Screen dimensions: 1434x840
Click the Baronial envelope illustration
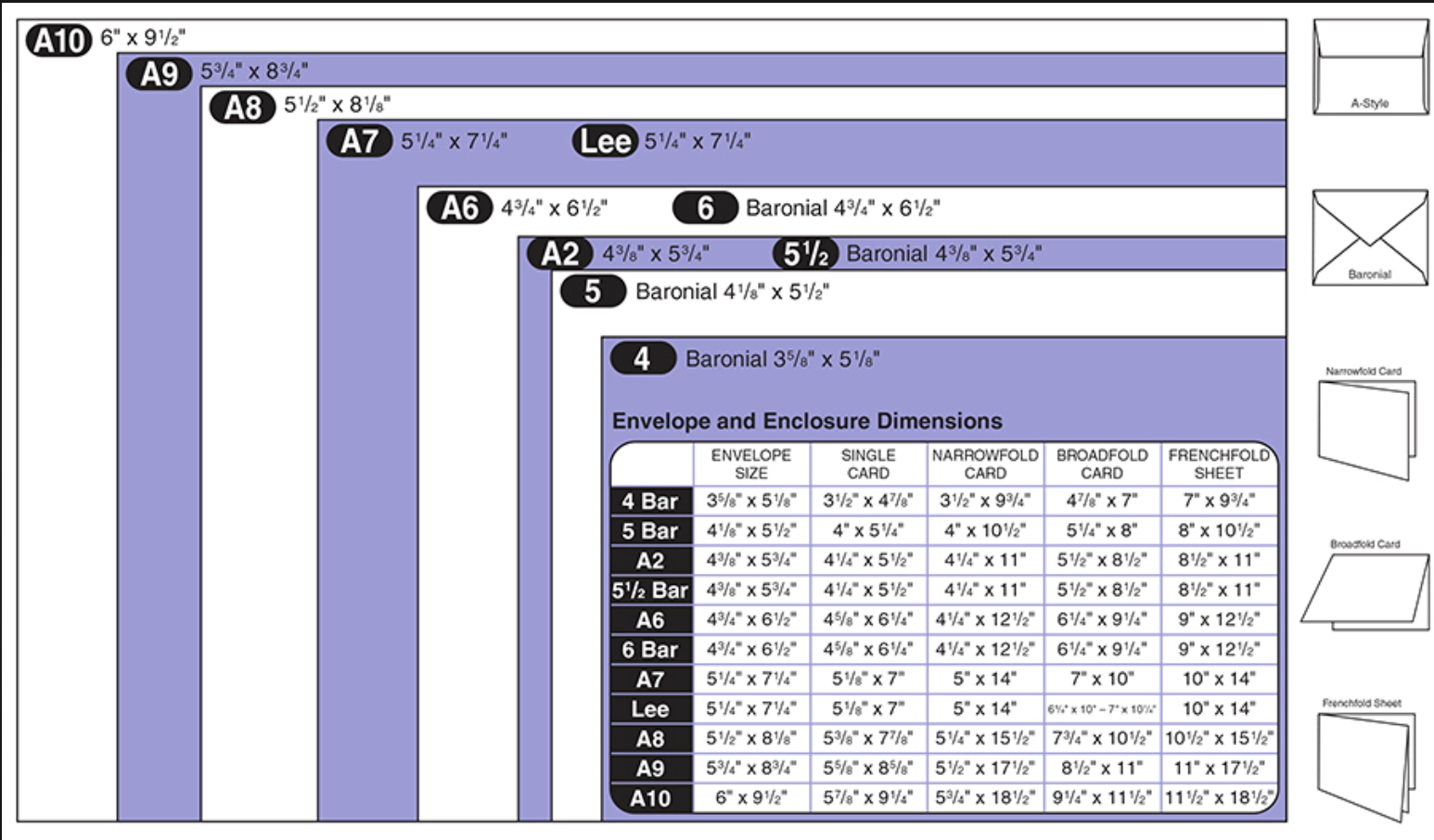[1370, 237]
